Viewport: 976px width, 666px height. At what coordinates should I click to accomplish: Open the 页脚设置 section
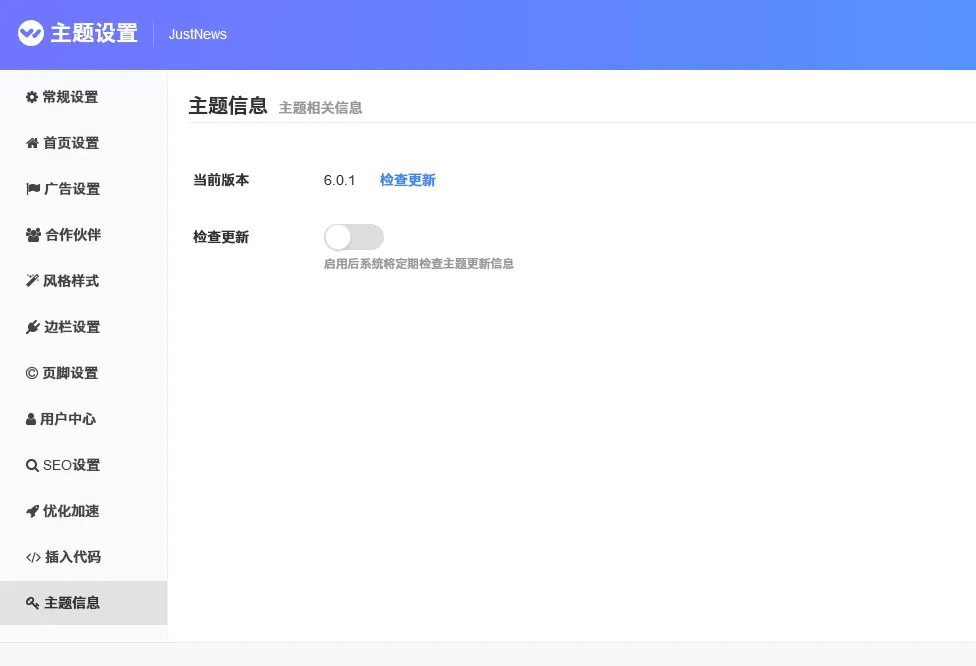tap(69, 373)
